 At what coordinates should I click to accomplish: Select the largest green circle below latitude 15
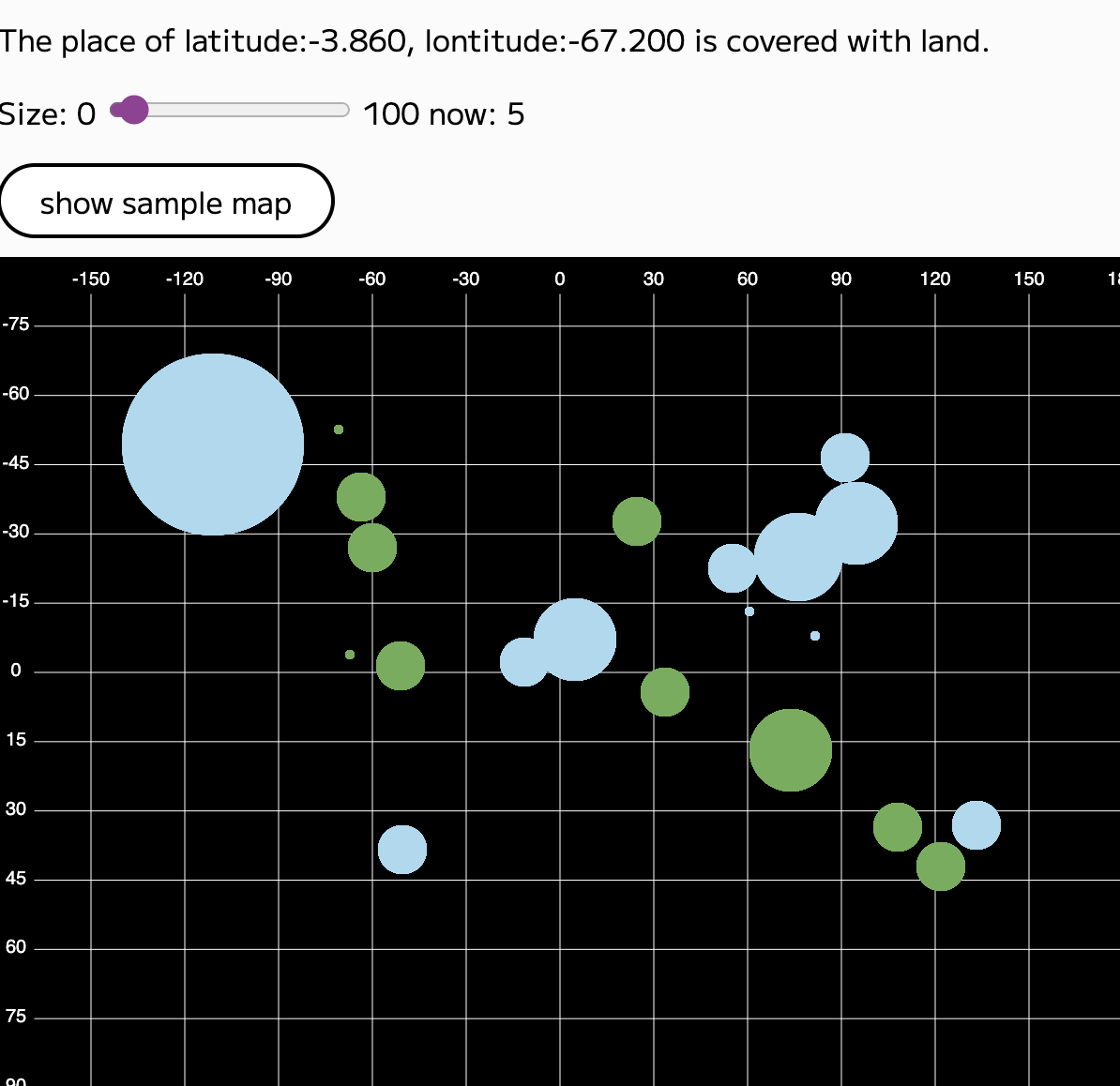pyautogui.click(x=791, y=750)
